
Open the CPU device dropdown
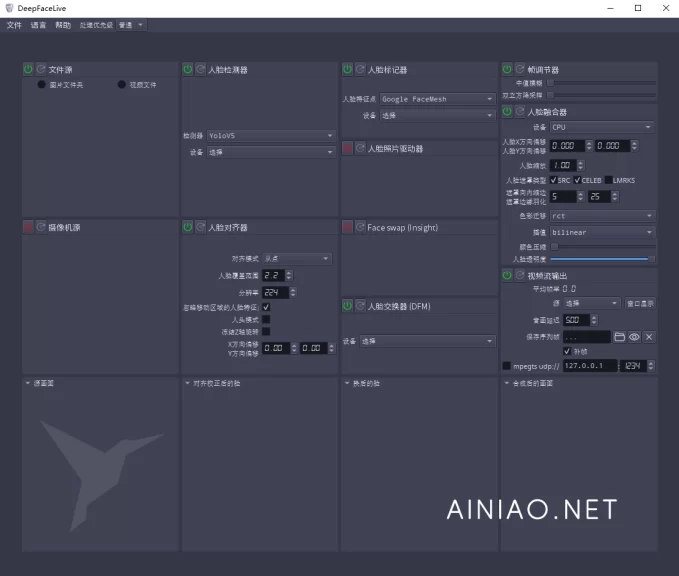pos(602,127)
